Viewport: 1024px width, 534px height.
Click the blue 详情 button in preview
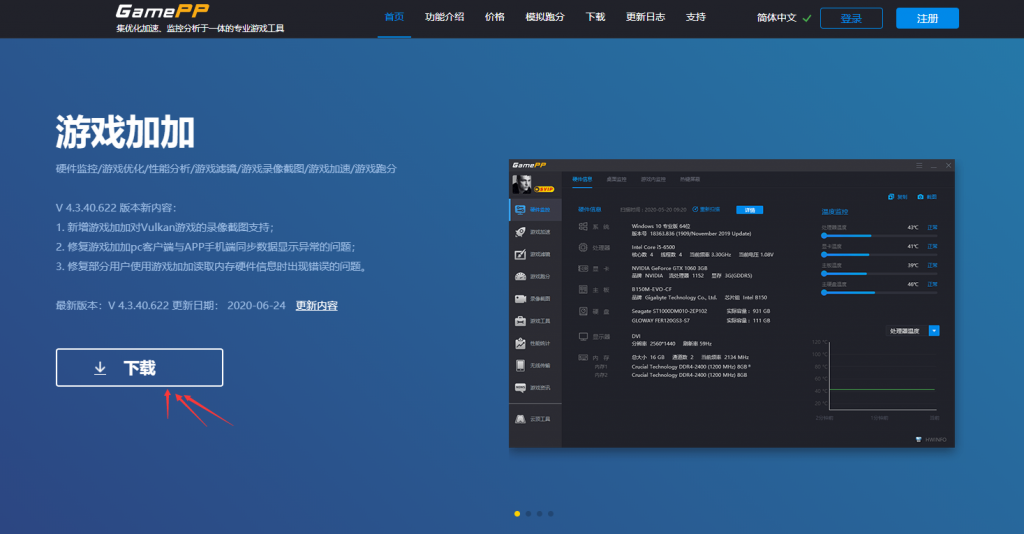pos(750,210)
